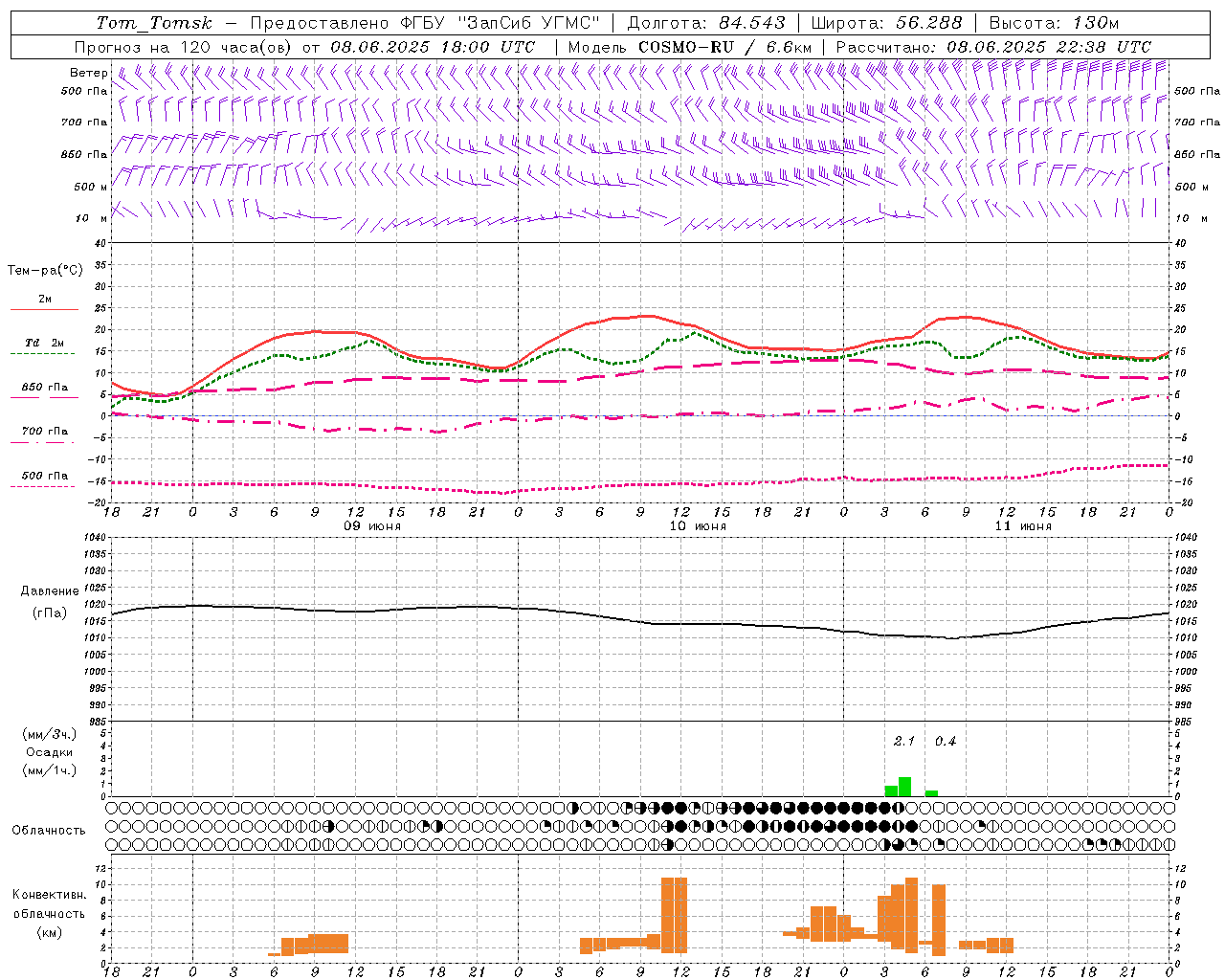Click the Tom_Tomsk station title
This screenshot has height=980, width=1225.
154,23
